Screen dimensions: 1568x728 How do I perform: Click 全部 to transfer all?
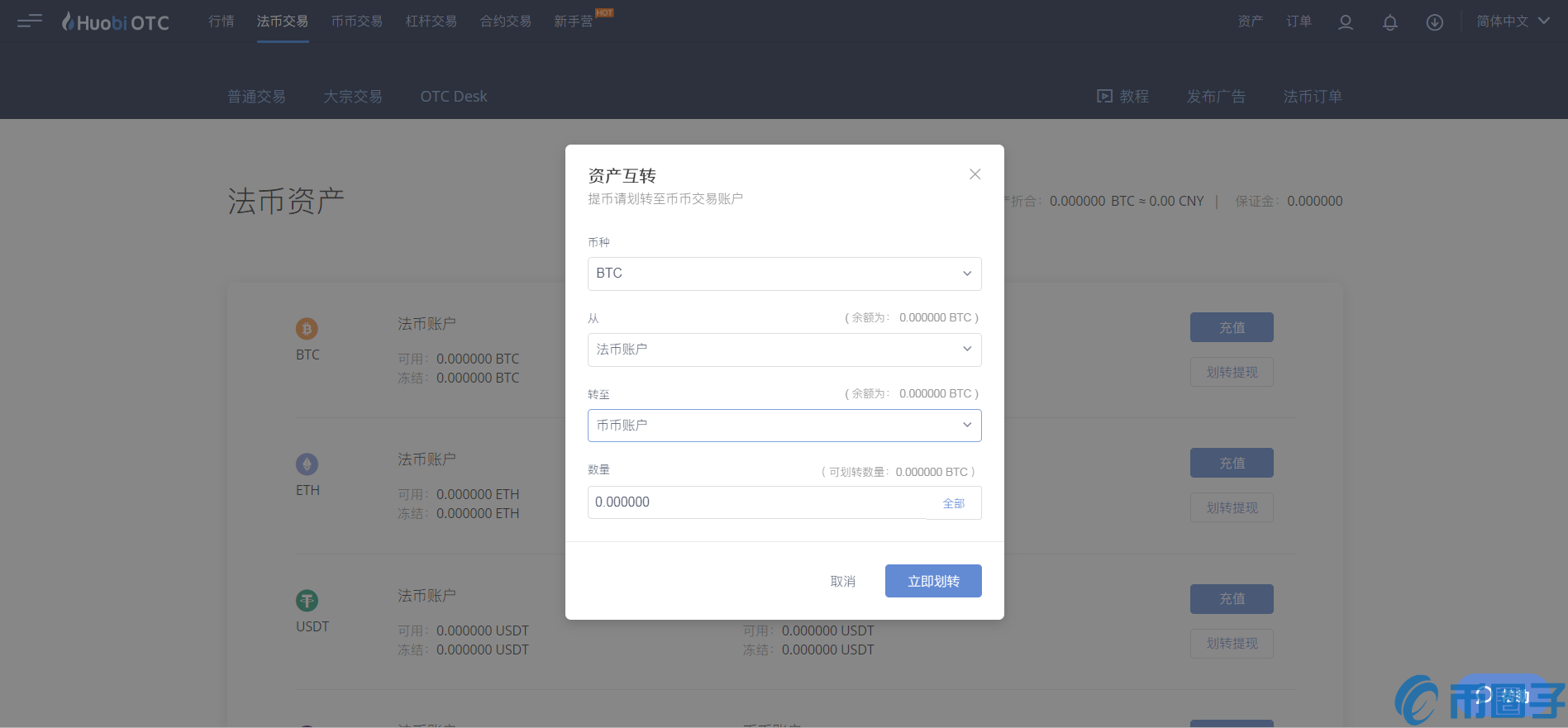click(x=953, y=503)
